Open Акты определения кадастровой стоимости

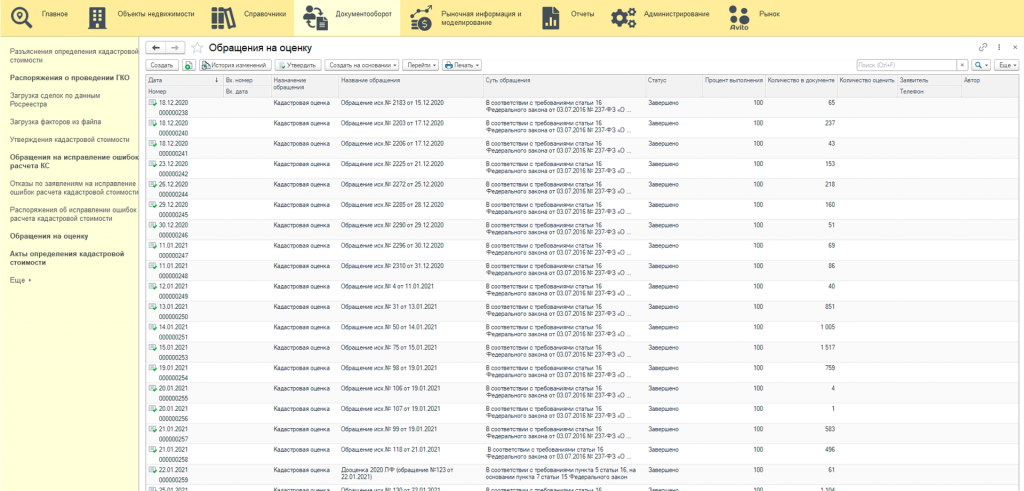tap(67, 258)
